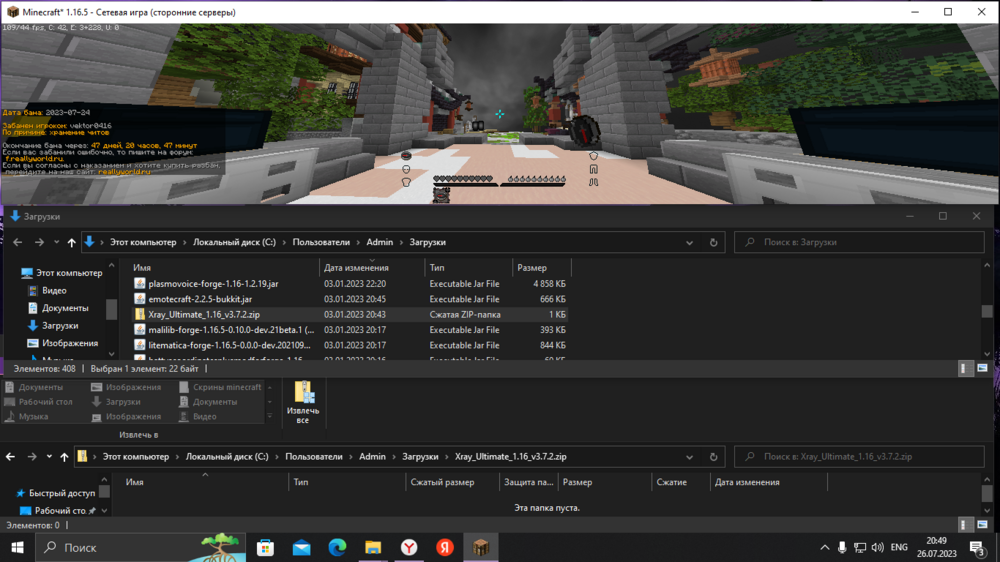The height and width of the screenshot is (562, 1000).
Task: Open File Explorer from the taskbar
Action: (373, 547)
